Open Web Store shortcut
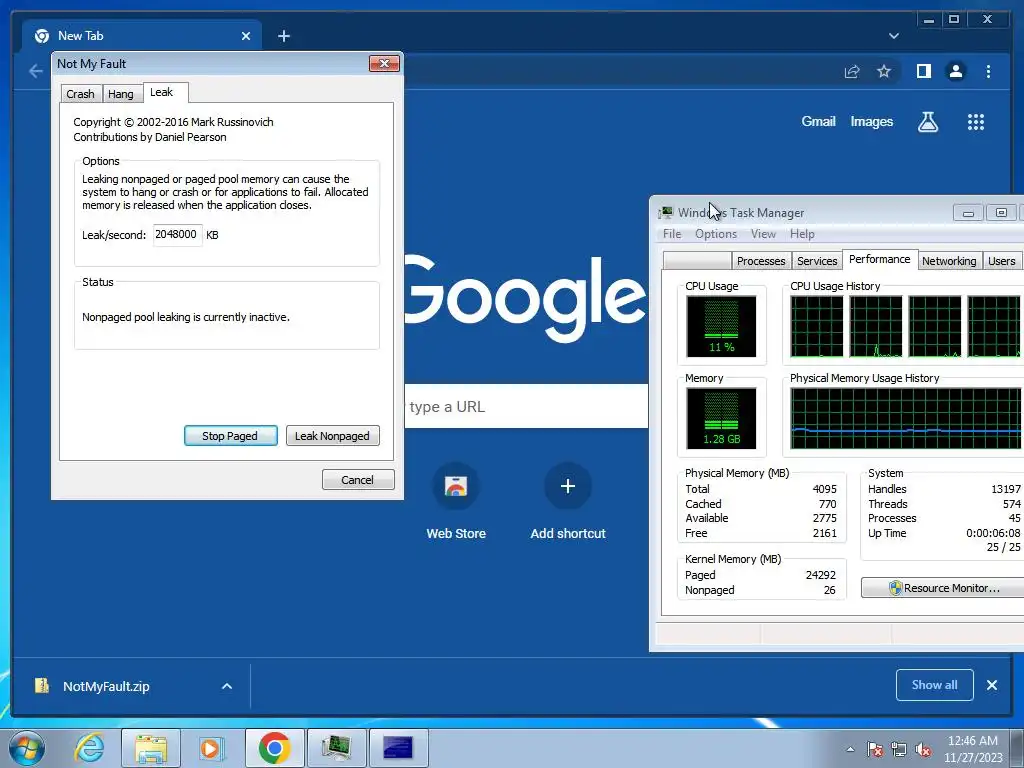1024x768 pixels. tap(456, 502)
